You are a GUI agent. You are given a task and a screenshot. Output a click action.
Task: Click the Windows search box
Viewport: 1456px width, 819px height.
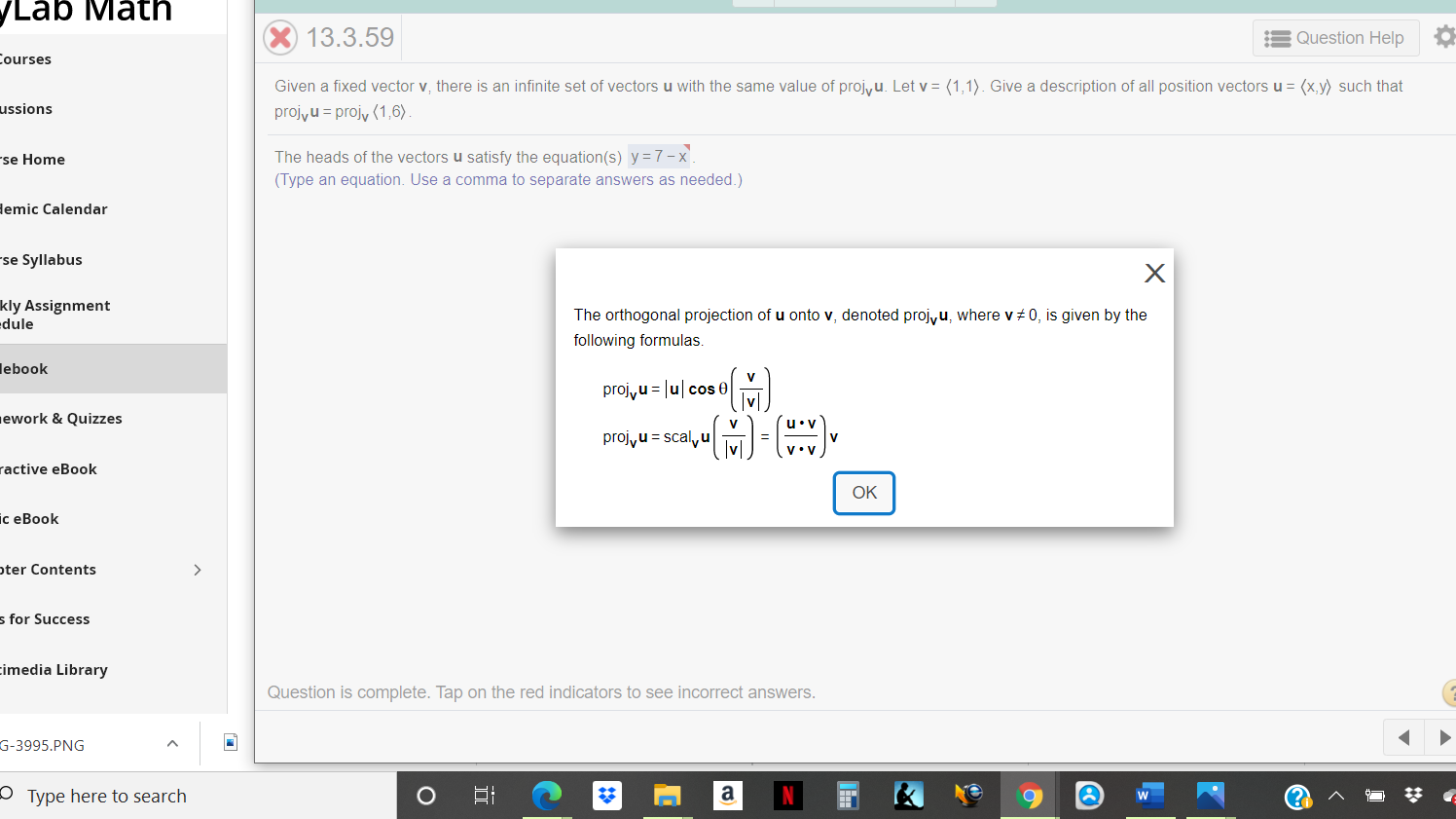(198, 796)
